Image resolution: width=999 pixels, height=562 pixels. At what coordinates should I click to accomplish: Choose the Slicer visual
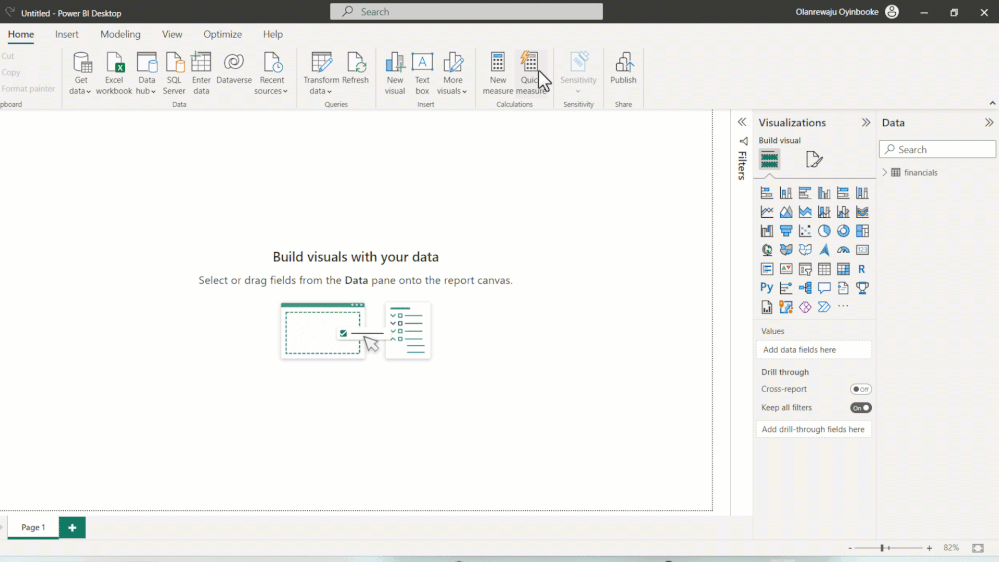coord(805,269)
